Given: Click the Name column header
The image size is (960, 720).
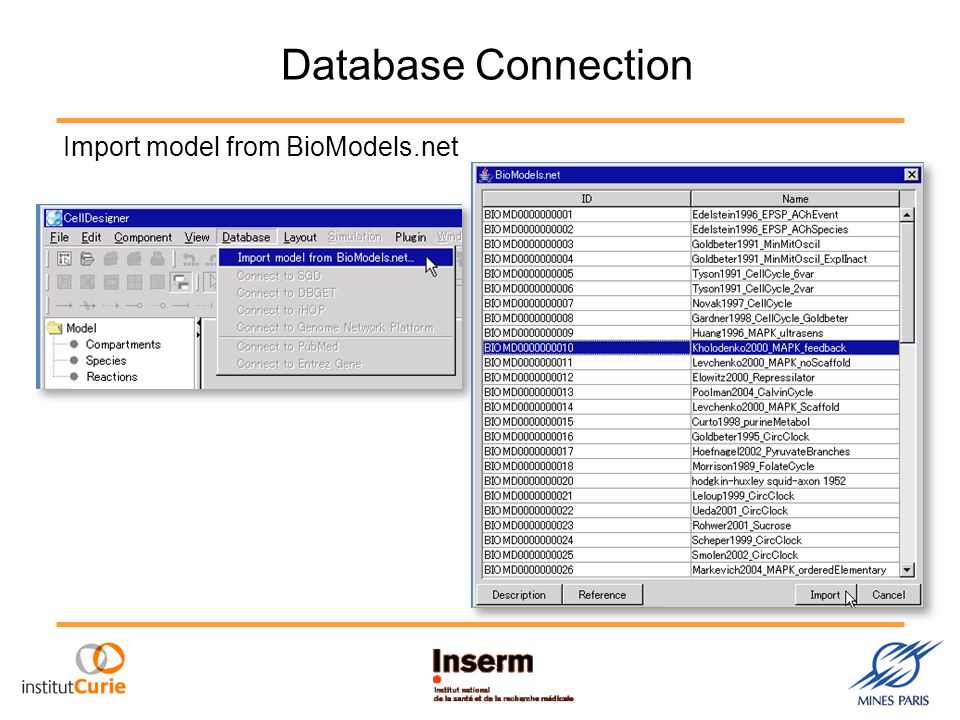Looking at the screenshot, I should point(795,198).
